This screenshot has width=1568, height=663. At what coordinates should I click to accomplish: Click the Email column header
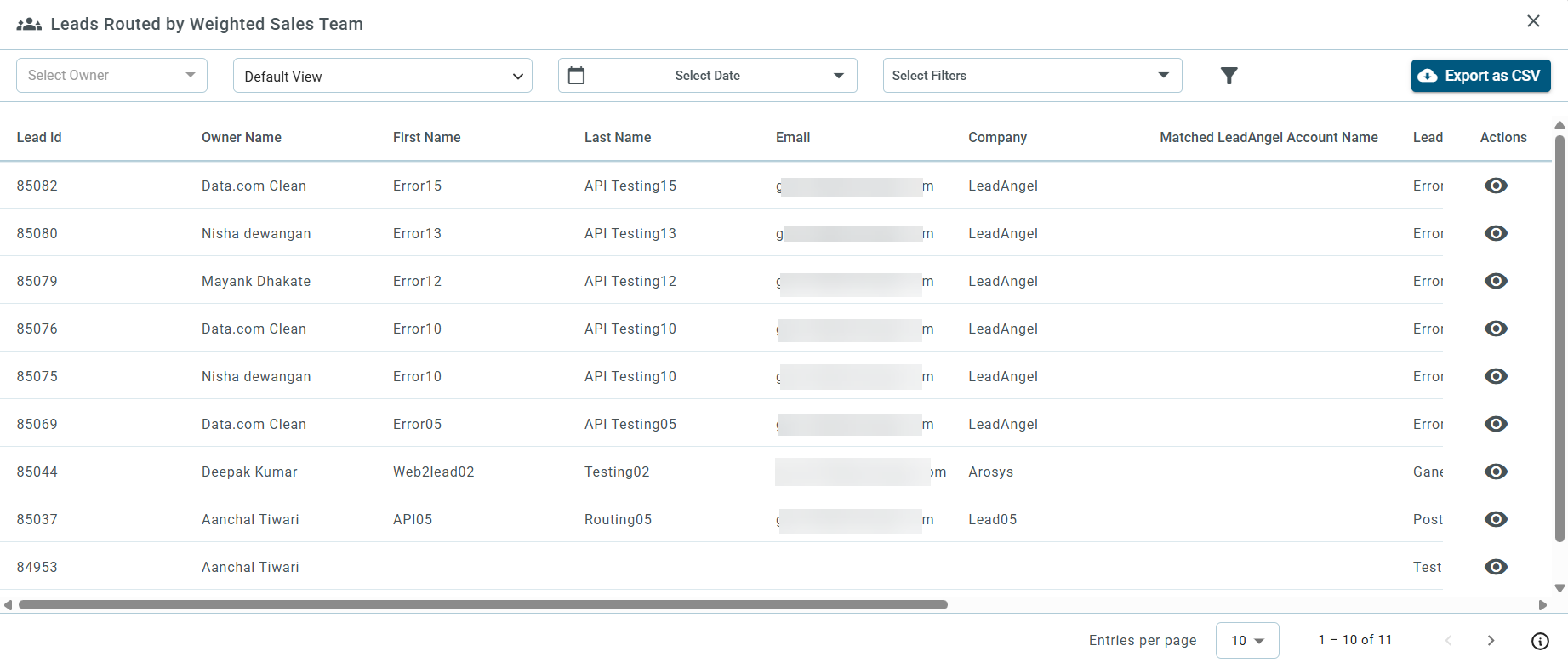tap(793, 138)
